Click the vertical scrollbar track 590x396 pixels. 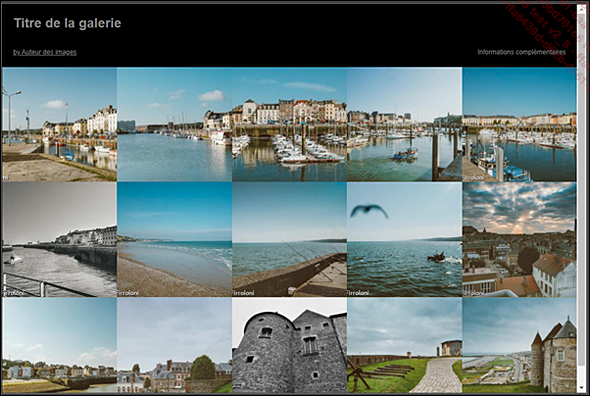coord(582,198)
